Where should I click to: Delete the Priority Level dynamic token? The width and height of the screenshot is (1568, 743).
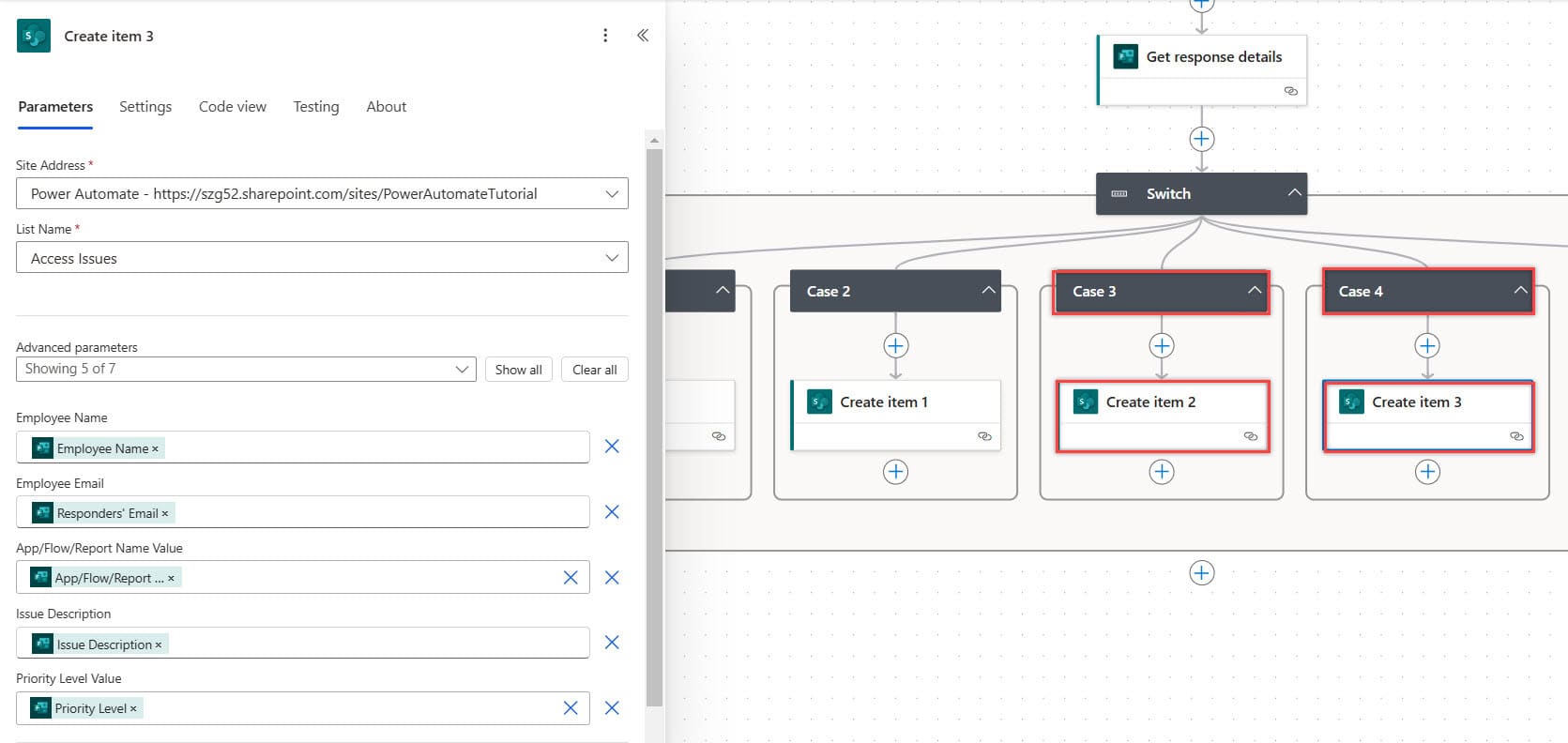point(133,708)
